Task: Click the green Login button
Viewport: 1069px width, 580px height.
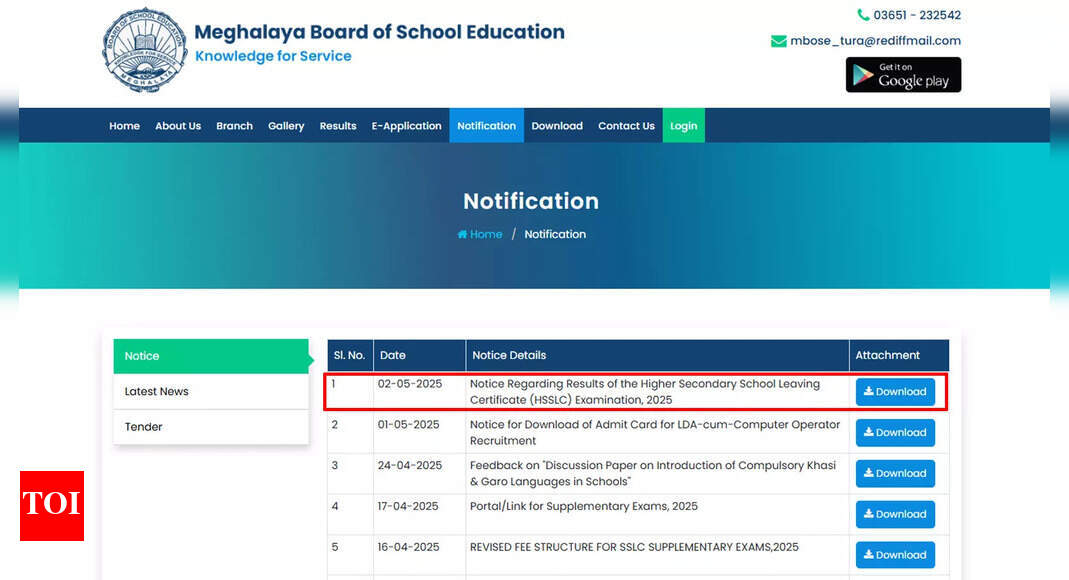Action: (x=683, y=126)
